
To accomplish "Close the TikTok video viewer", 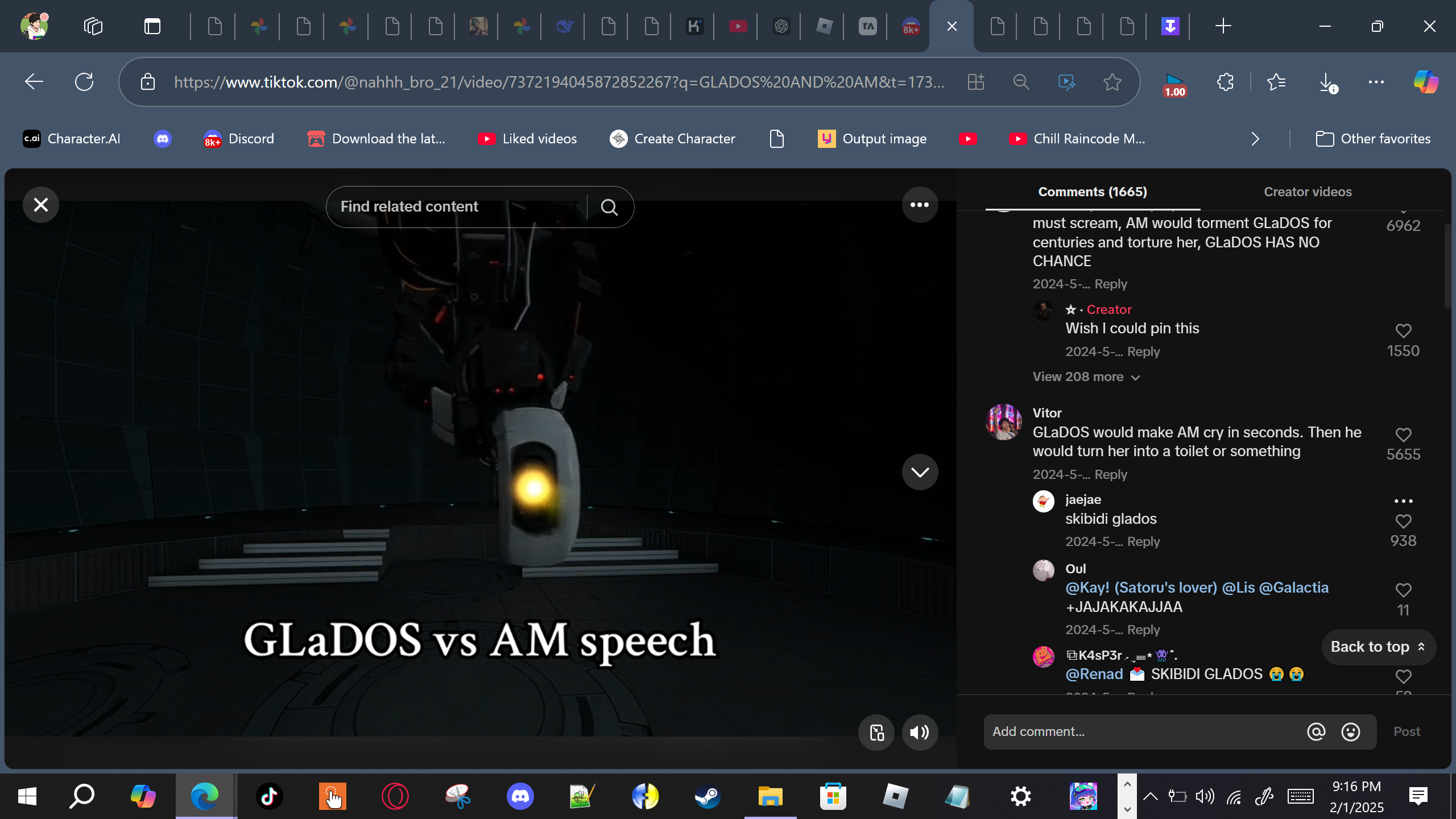I will click(x=40, y=205).
